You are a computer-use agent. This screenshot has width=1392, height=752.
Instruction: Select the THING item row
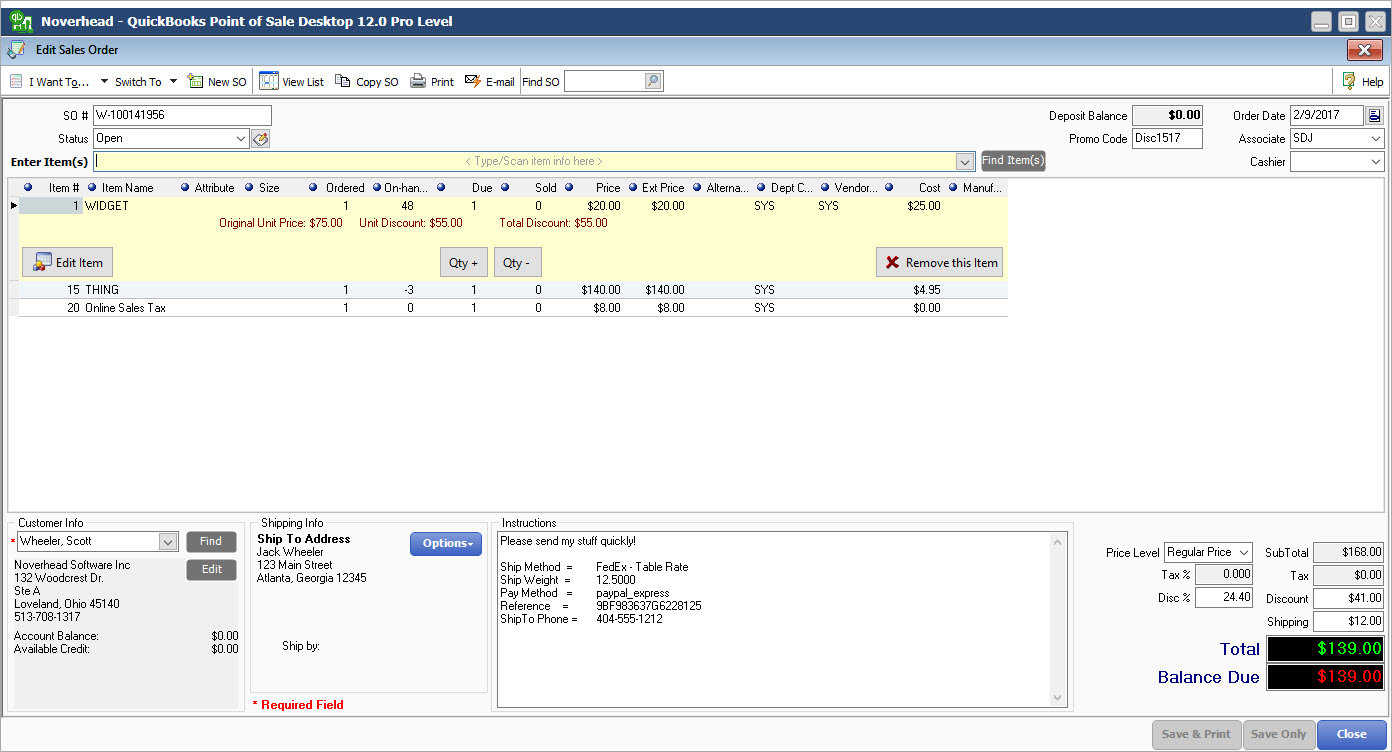[513, 290]
